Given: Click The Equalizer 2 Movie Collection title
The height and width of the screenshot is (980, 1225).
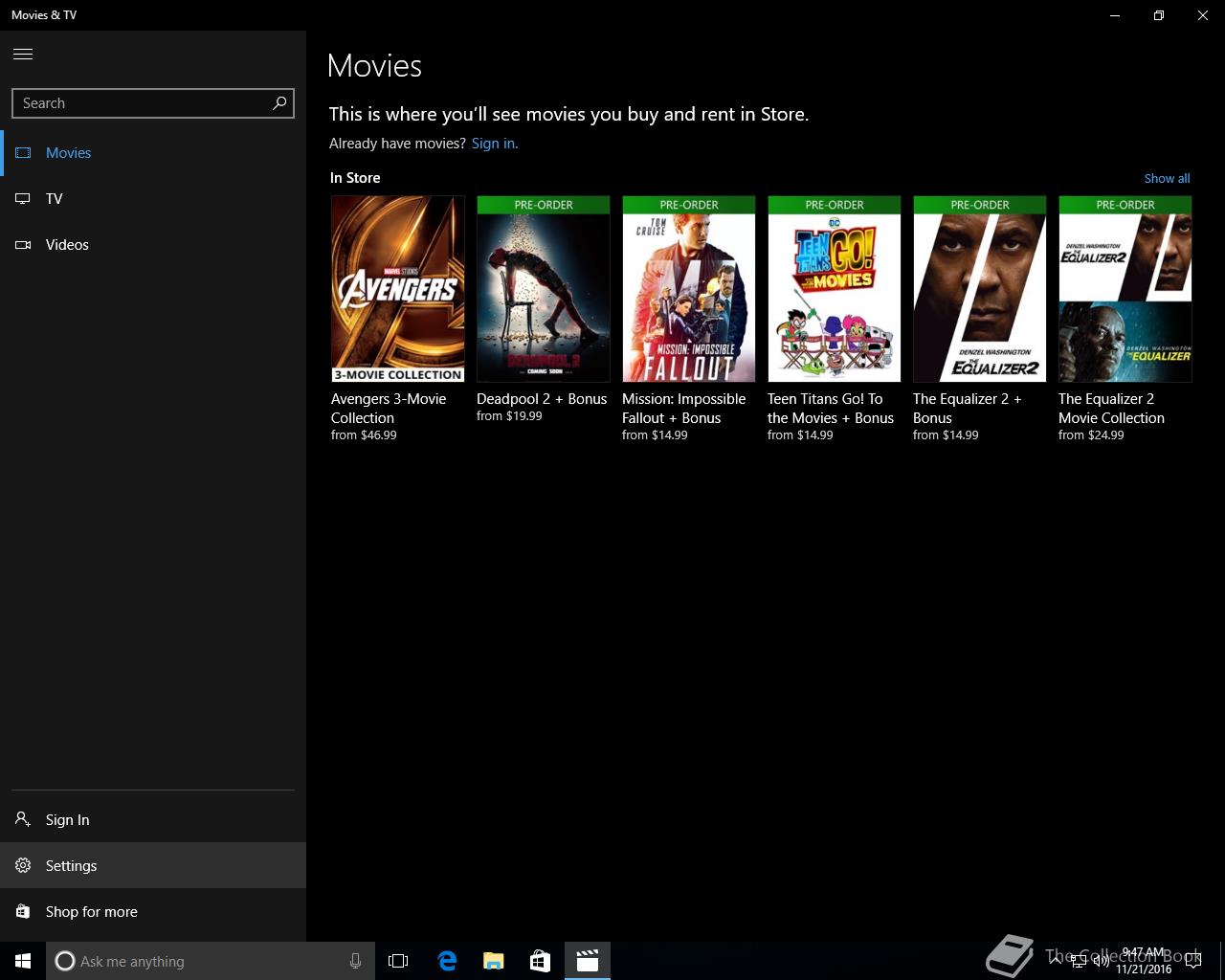Looking at the screenshot, I should coord(1111,409).
